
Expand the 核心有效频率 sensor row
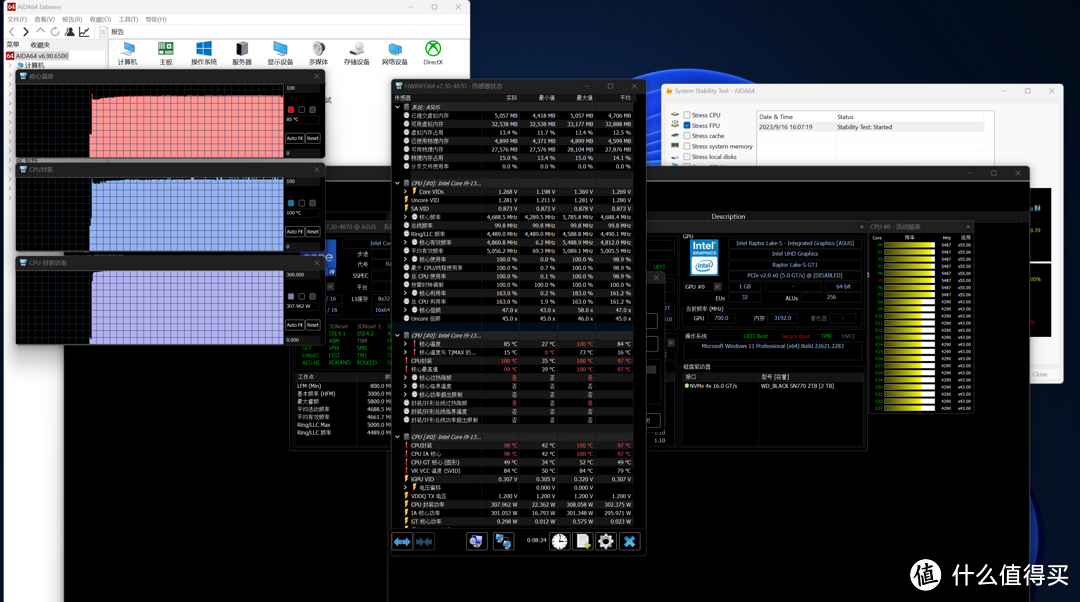406,242
